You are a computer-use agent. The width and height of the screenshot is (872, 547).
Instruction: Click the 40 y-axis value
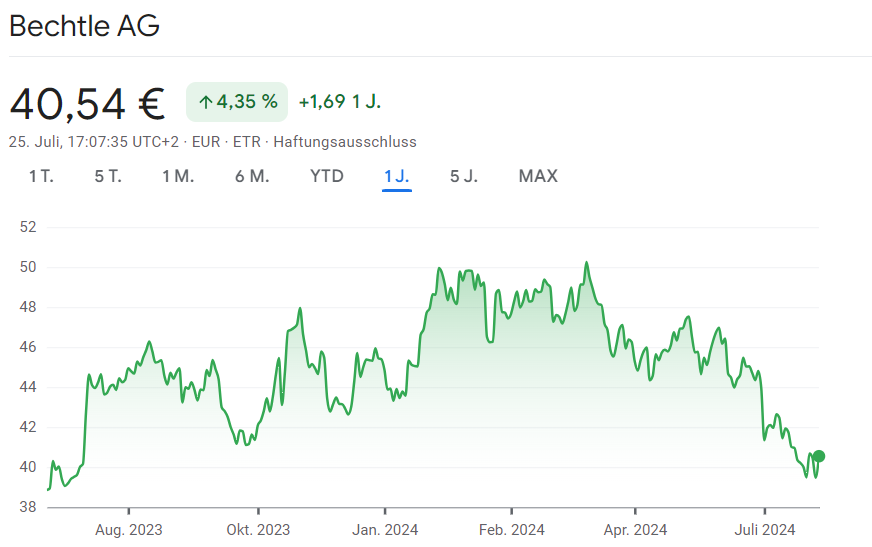pos(28,467)
